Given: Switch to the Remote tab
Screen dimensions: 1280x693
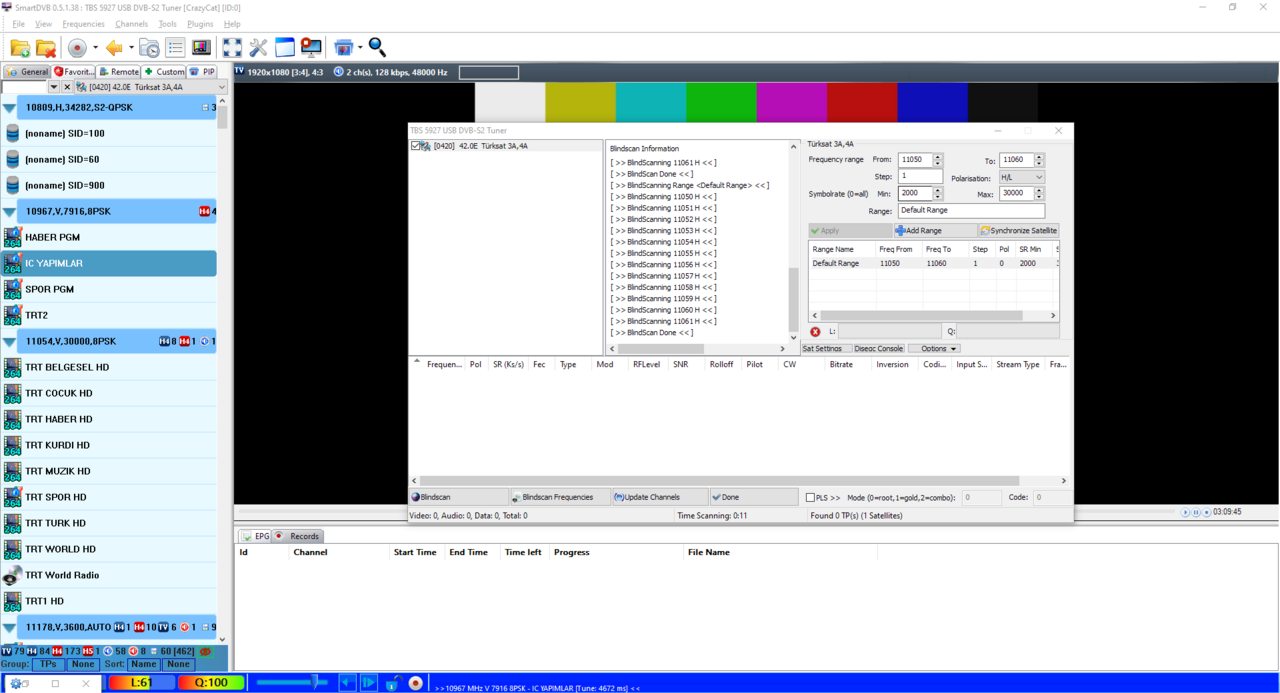Looking at the screenshot, I should click(119, 72).
